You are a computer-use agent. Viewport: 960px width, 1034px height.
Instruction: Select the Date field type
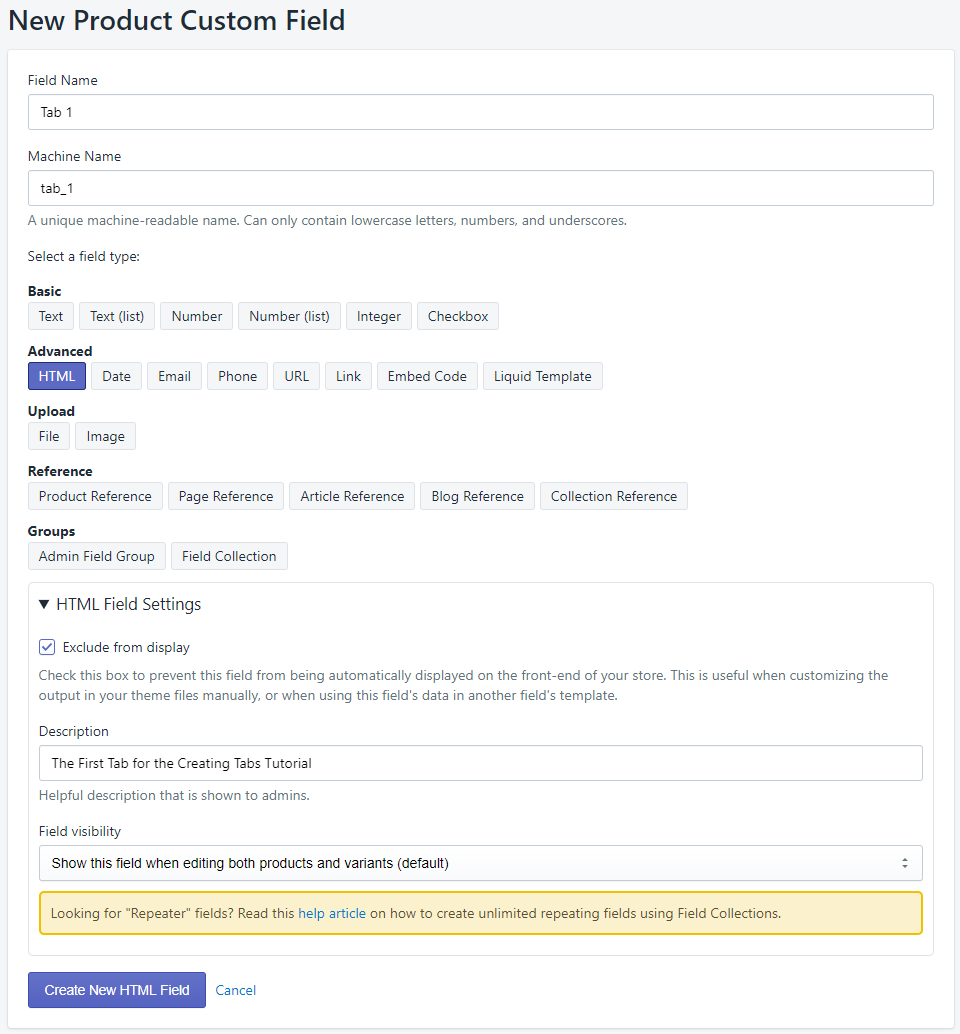tap(116, 376)
